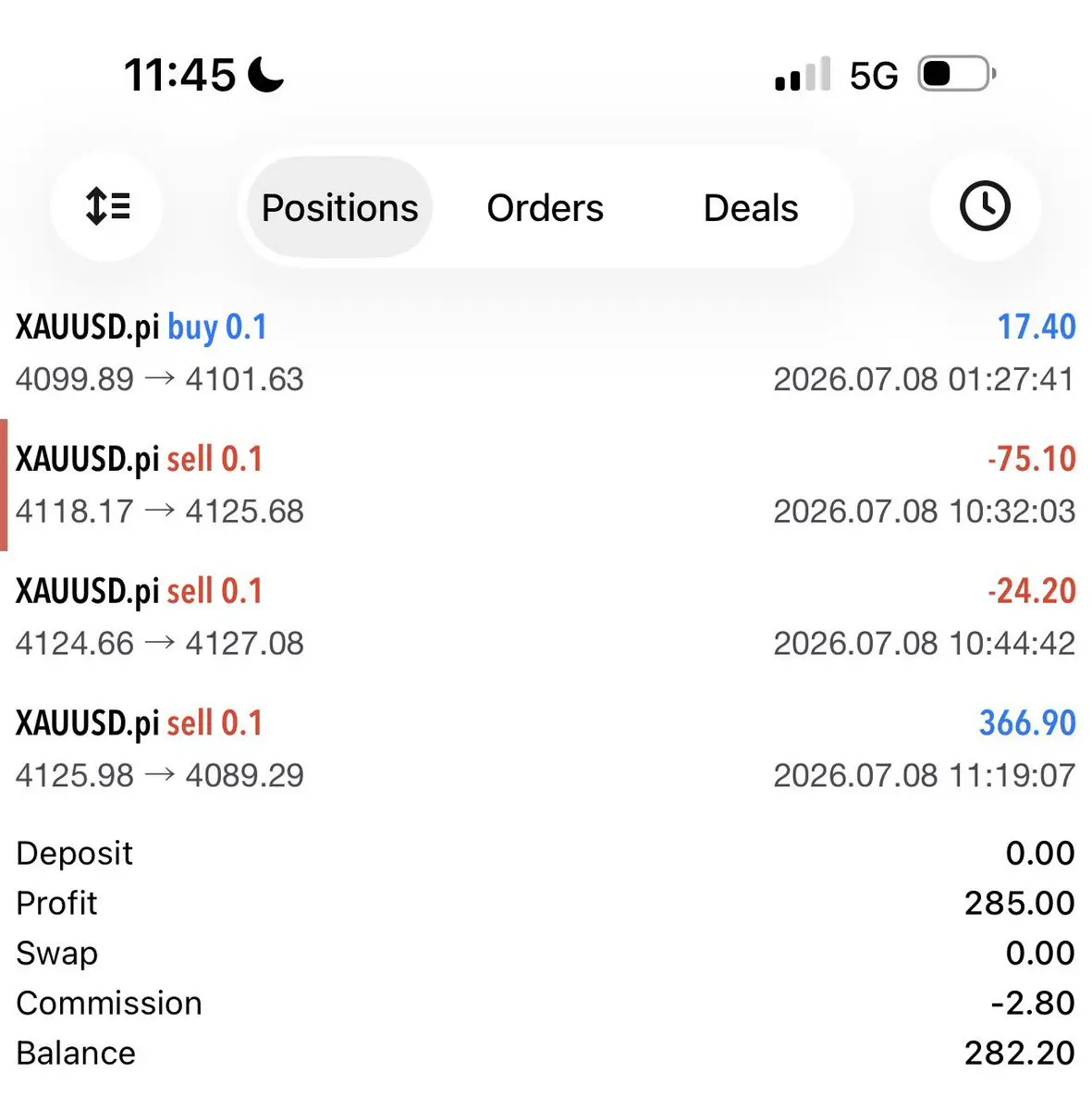Image resolution: width=1092 pixels, height=1110 pixels.
Task: Tap the Balance summary row
Action: click(546, 1053)
